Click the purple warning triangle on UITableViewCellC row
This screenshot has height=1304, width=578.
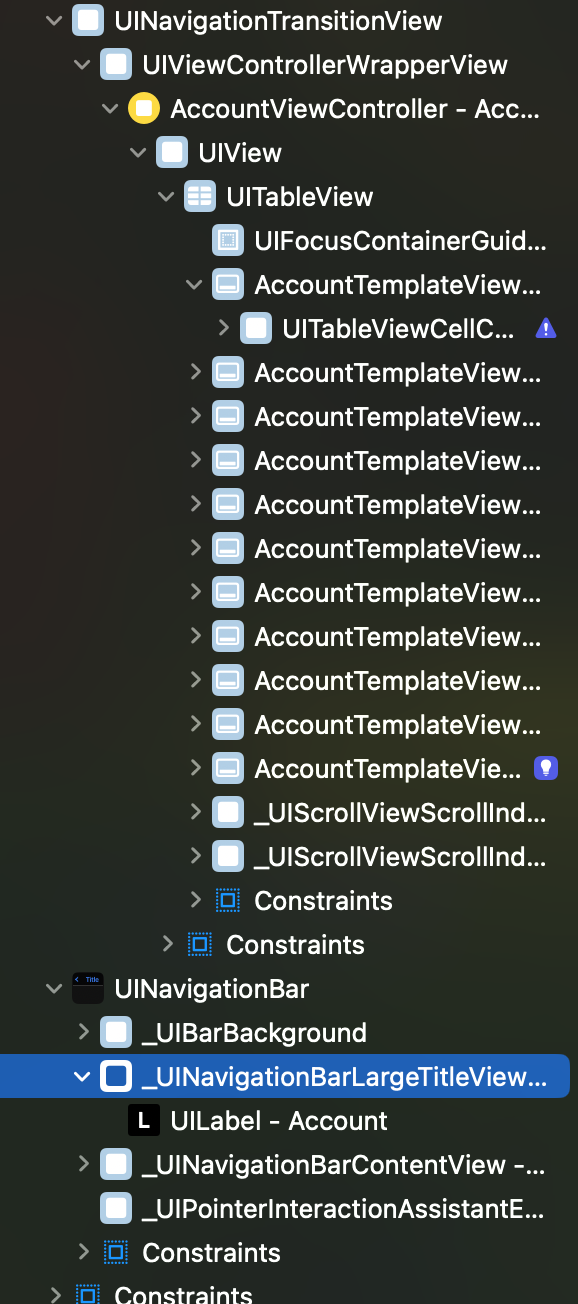546,328
